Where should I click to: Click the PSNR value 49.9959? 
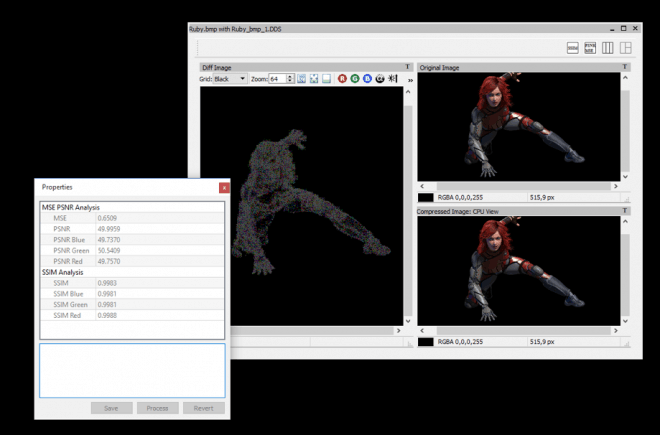coord(109,229)
